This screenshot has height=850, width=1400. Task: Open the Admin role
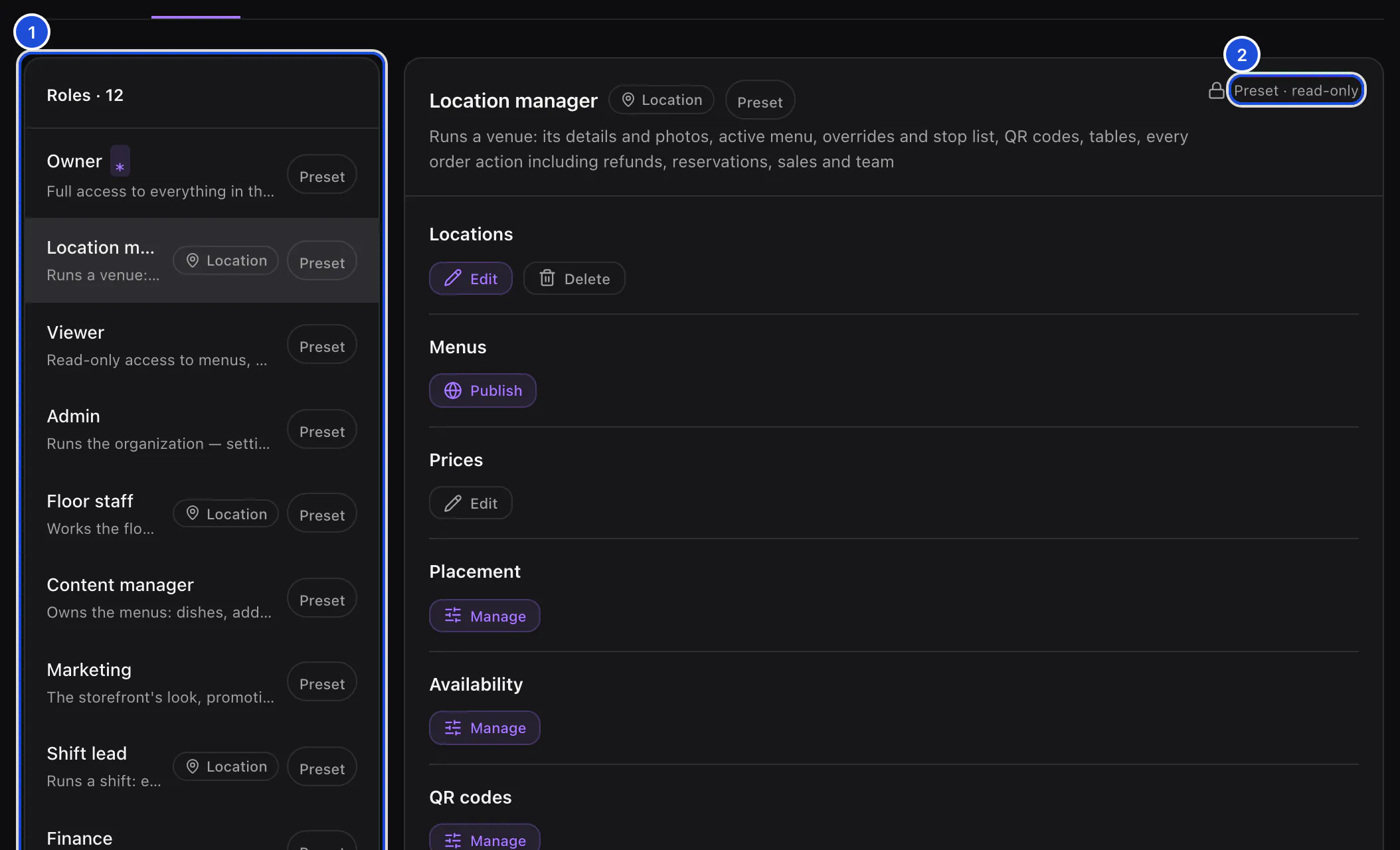[x=202, y=430]
